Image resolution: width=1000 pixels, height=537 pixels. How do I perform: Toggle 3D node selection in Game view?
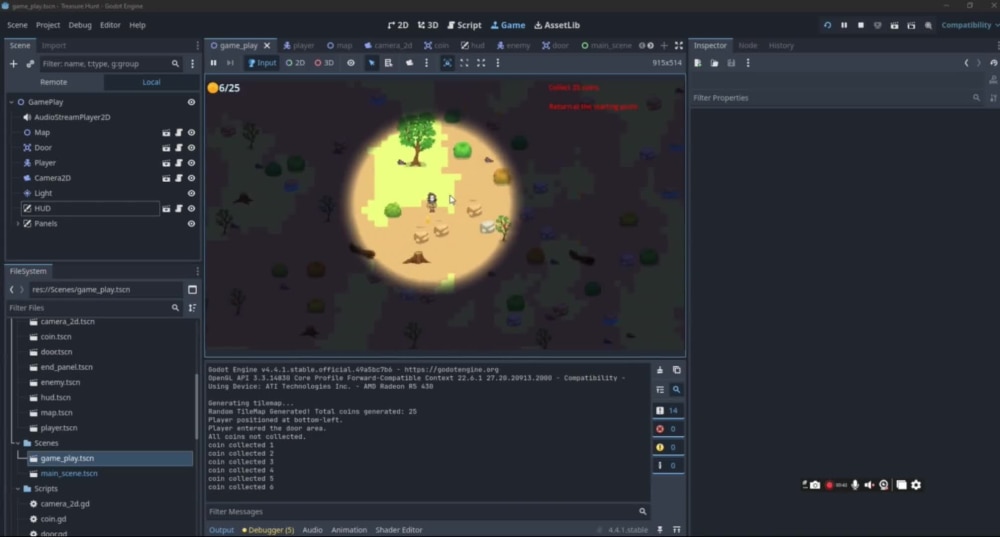(x=324, y=63)
